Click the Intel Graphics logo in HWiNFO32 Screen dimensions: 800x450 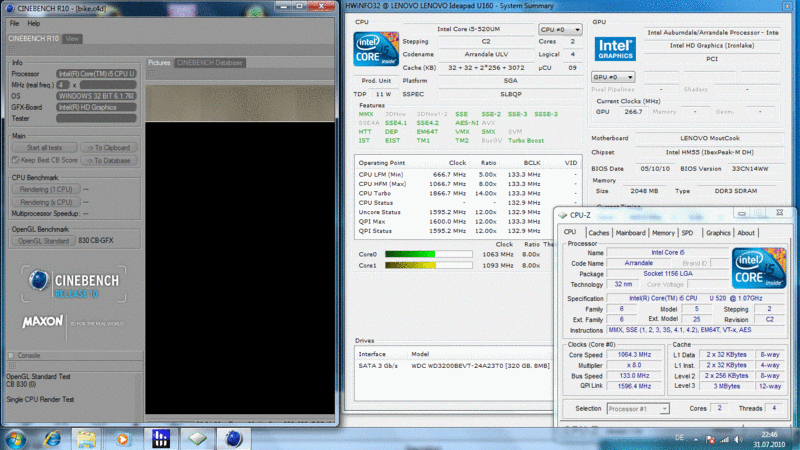pyautogui.click(x=615, y=49)
